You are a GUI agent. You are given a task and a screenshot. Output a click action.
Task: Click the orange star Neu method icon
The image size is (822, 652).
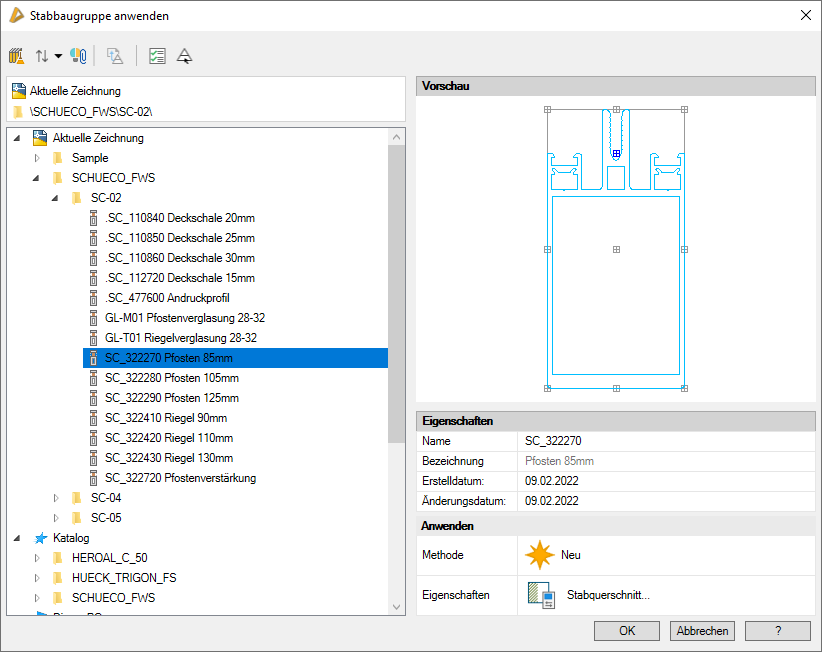pyautogui.click(x=541, y=554)
